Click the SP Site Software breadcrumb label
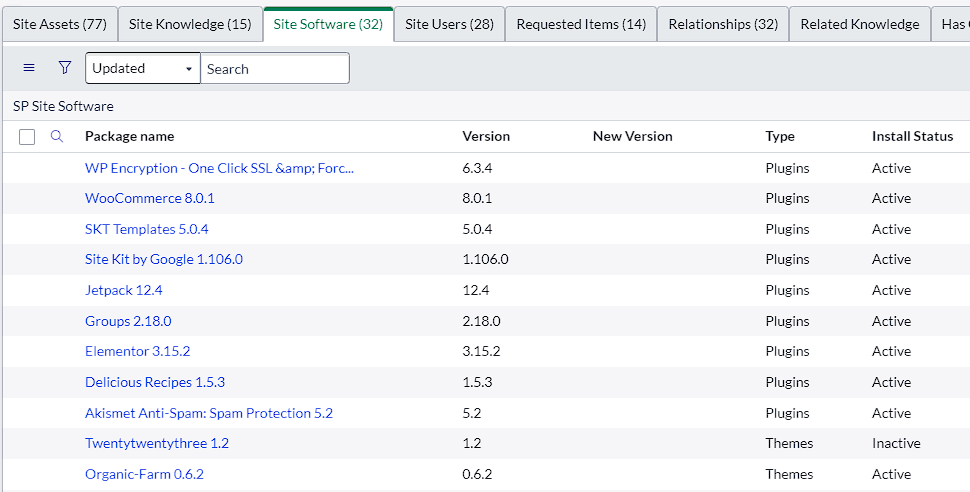The width and height of the screenshot is (970, 492). click(63, 106)
